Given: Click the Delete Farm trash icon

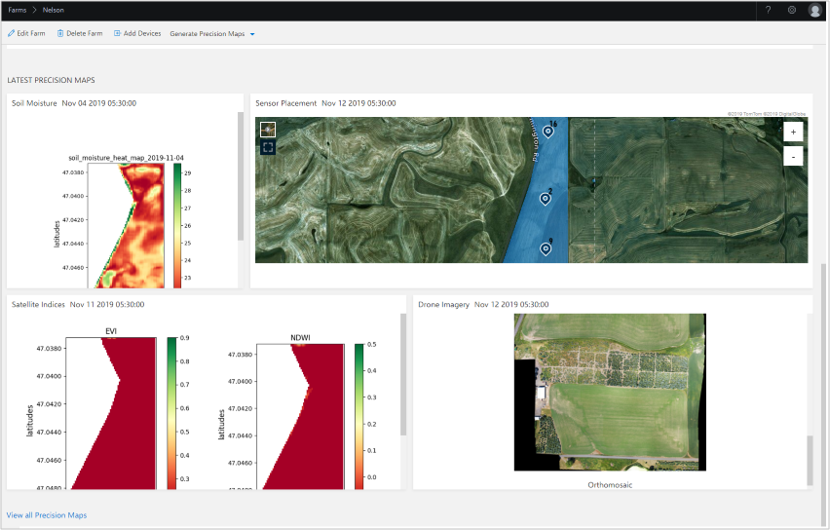Looking at the screenshot, I should (x=60, y=33).
